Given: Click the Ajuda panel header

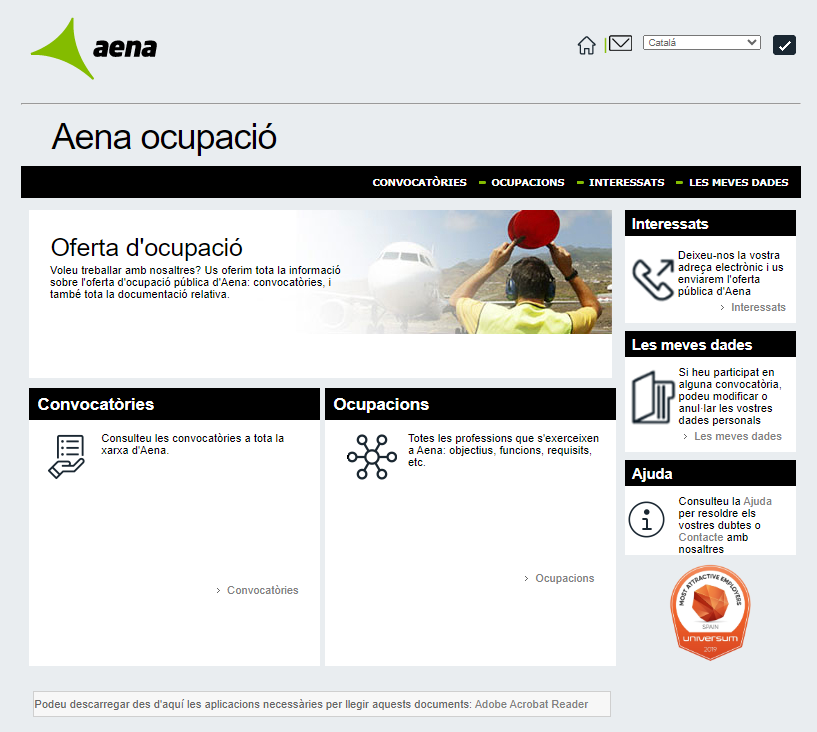Looking at the screenshot, I should (x=710, y=474).
